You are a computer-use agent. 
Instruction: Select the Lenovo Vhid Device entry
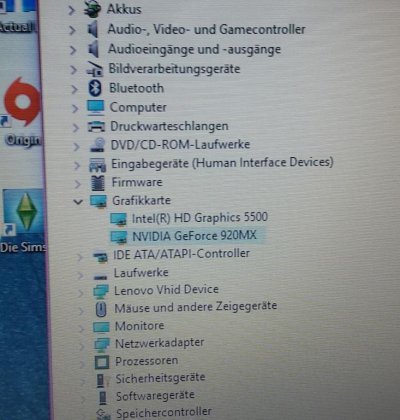[x=166, y=290]
